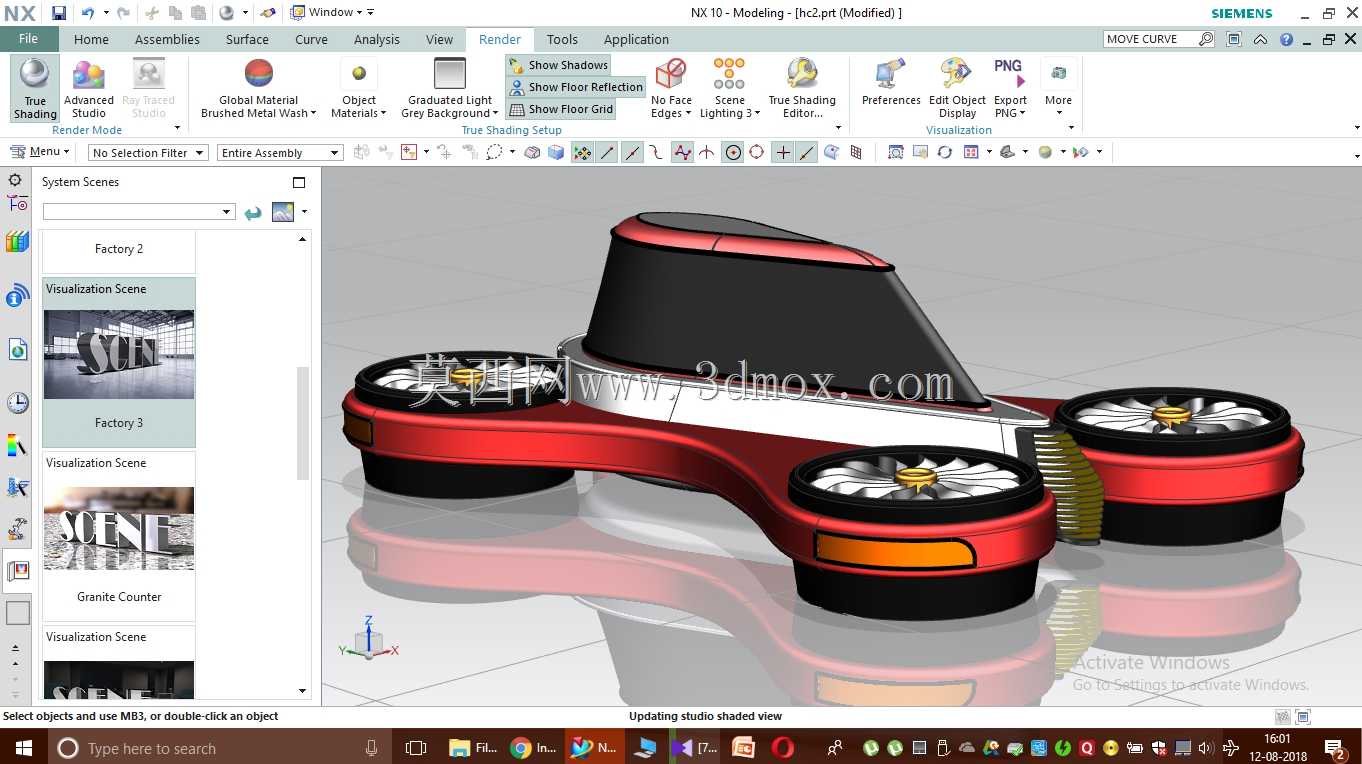This screenshot has width=1362, height=764.
Task: Open the Opera browser on taskbar
Action: pyautogui.click(x=783, y=747)
